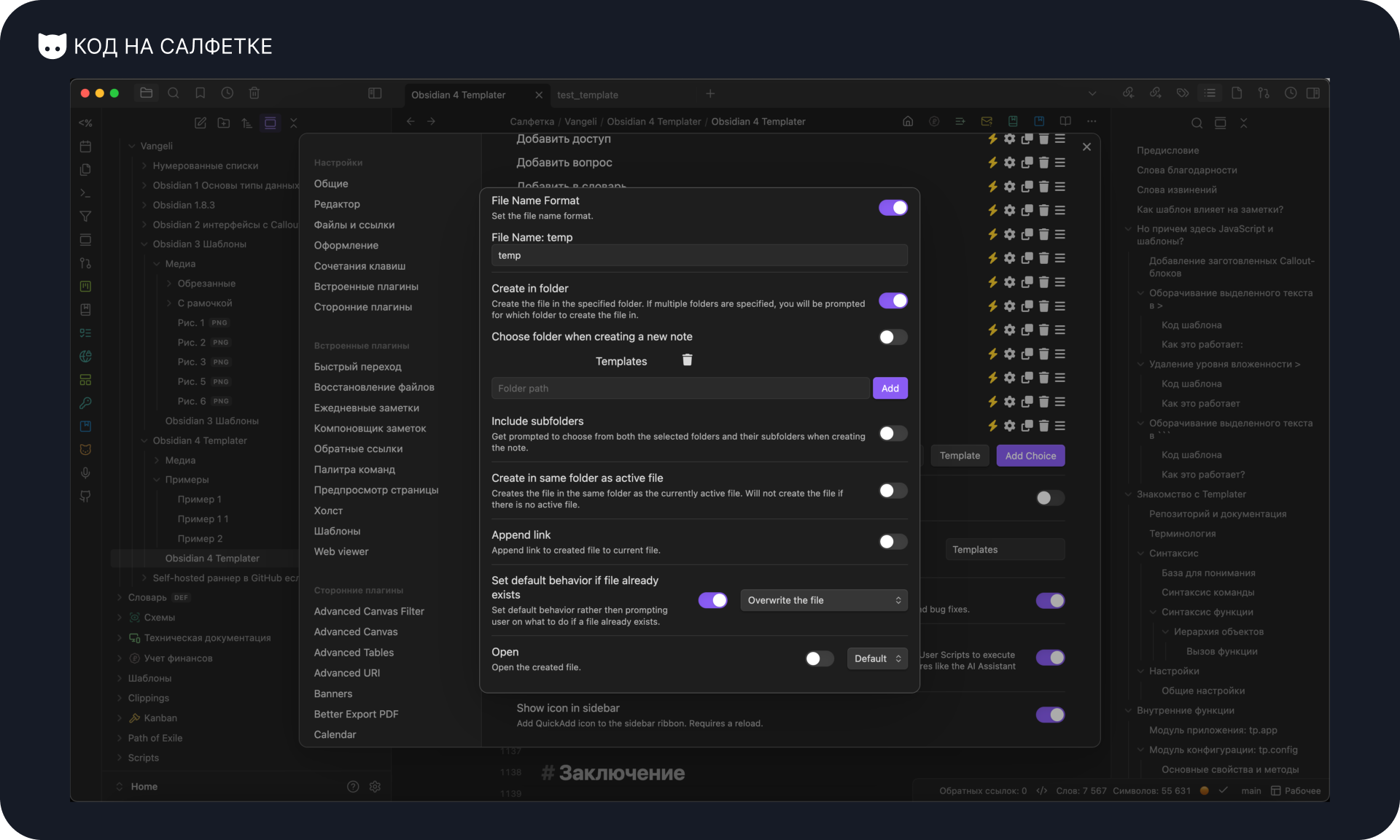Screen dimensions: 1400x840
Task: Enable Choose folder when creating a new note
Action: click(893, 337)
